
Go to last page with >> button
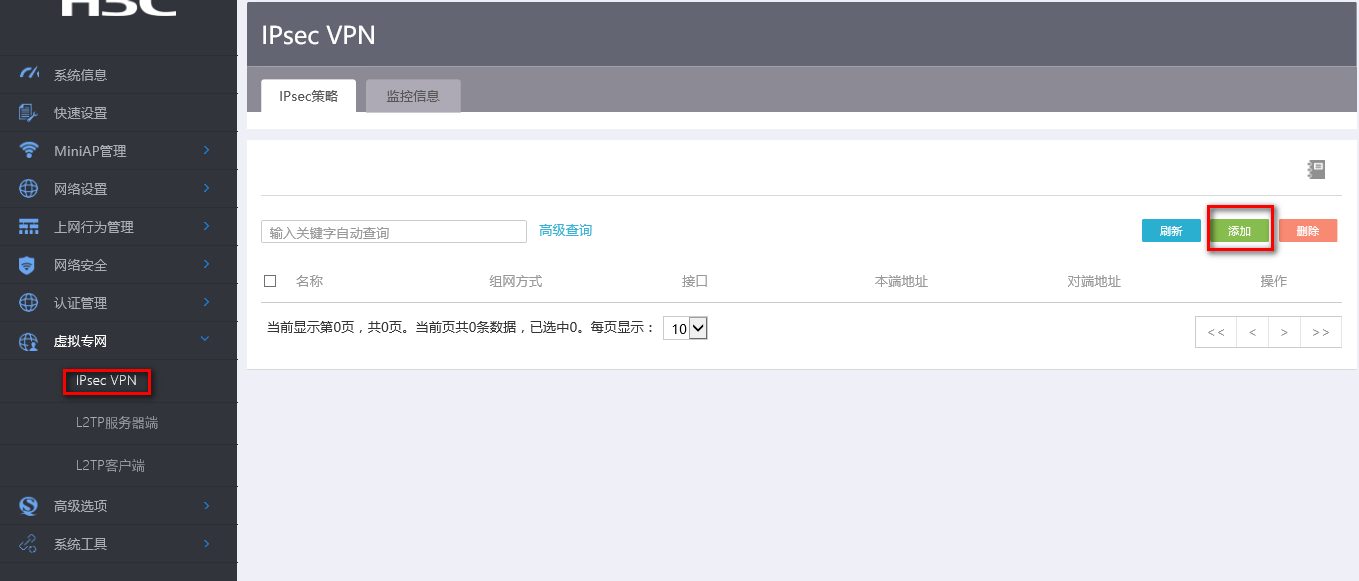[1320, 332]
